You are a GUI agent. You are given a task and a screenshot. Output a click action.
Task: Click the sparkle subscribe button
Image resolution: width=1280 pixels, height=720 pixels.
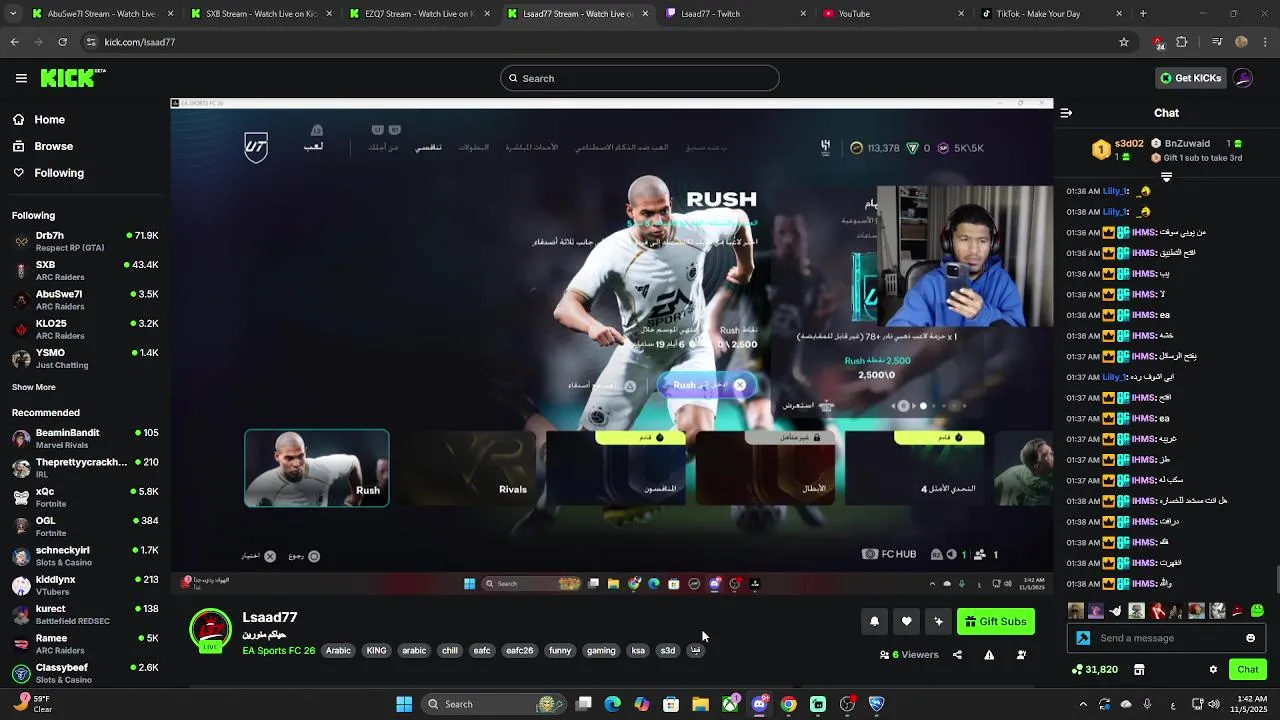938,621
